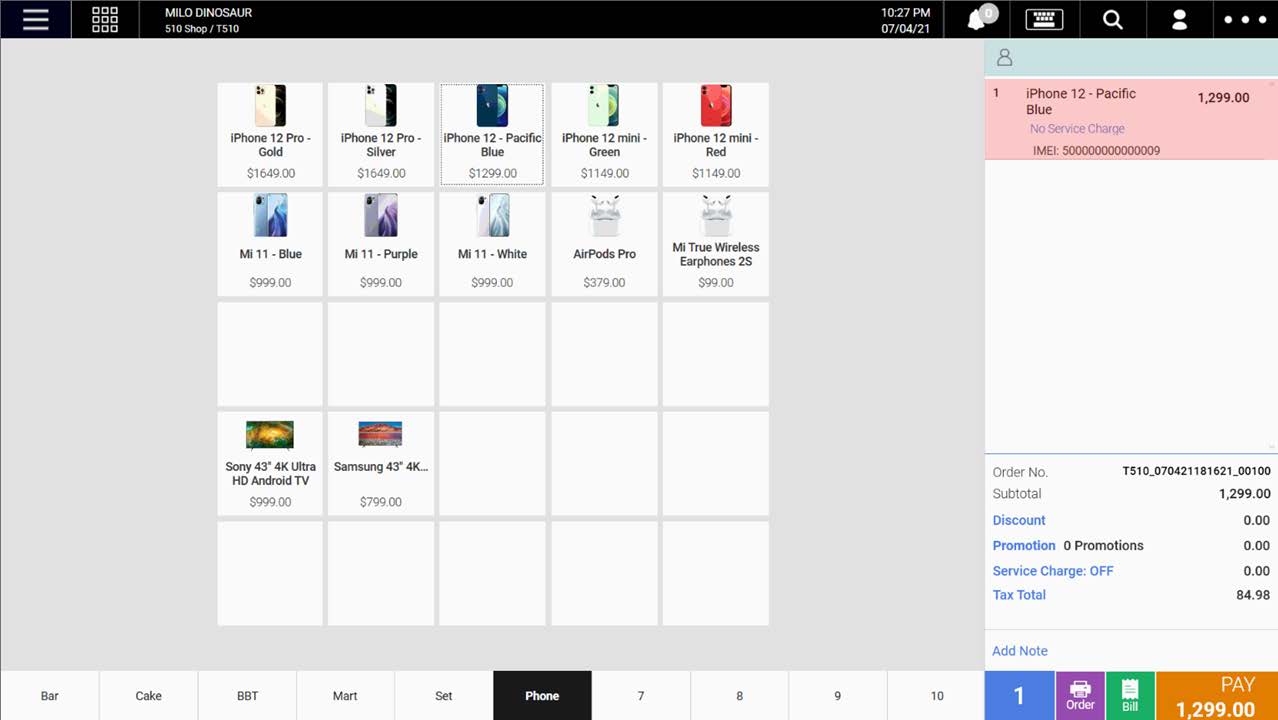
Task: Add iPhone 12 mini - Green product
Action: pyautogui.click(x=604, y=134)
